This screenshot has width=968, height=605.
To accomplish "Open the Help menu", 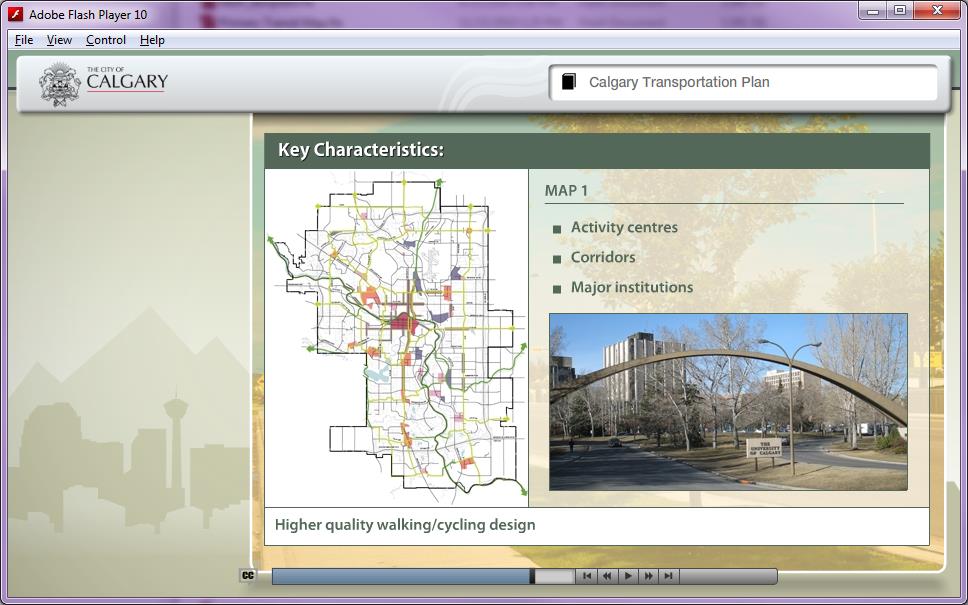I will click(152, 40).
